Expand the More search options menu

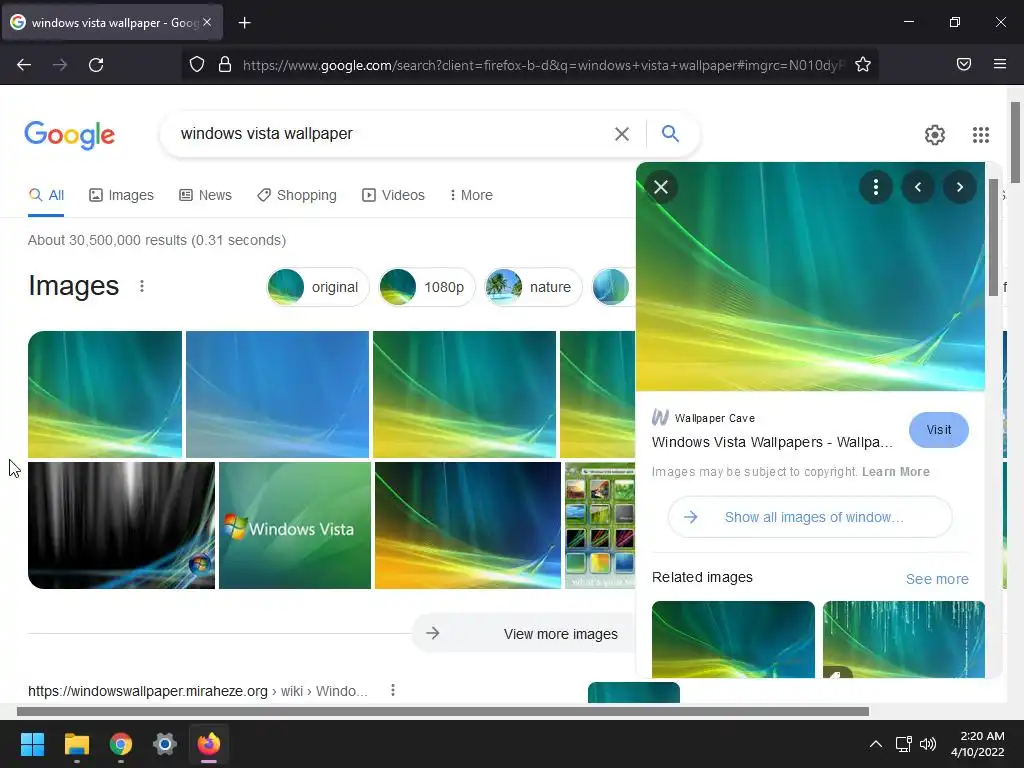471,195
